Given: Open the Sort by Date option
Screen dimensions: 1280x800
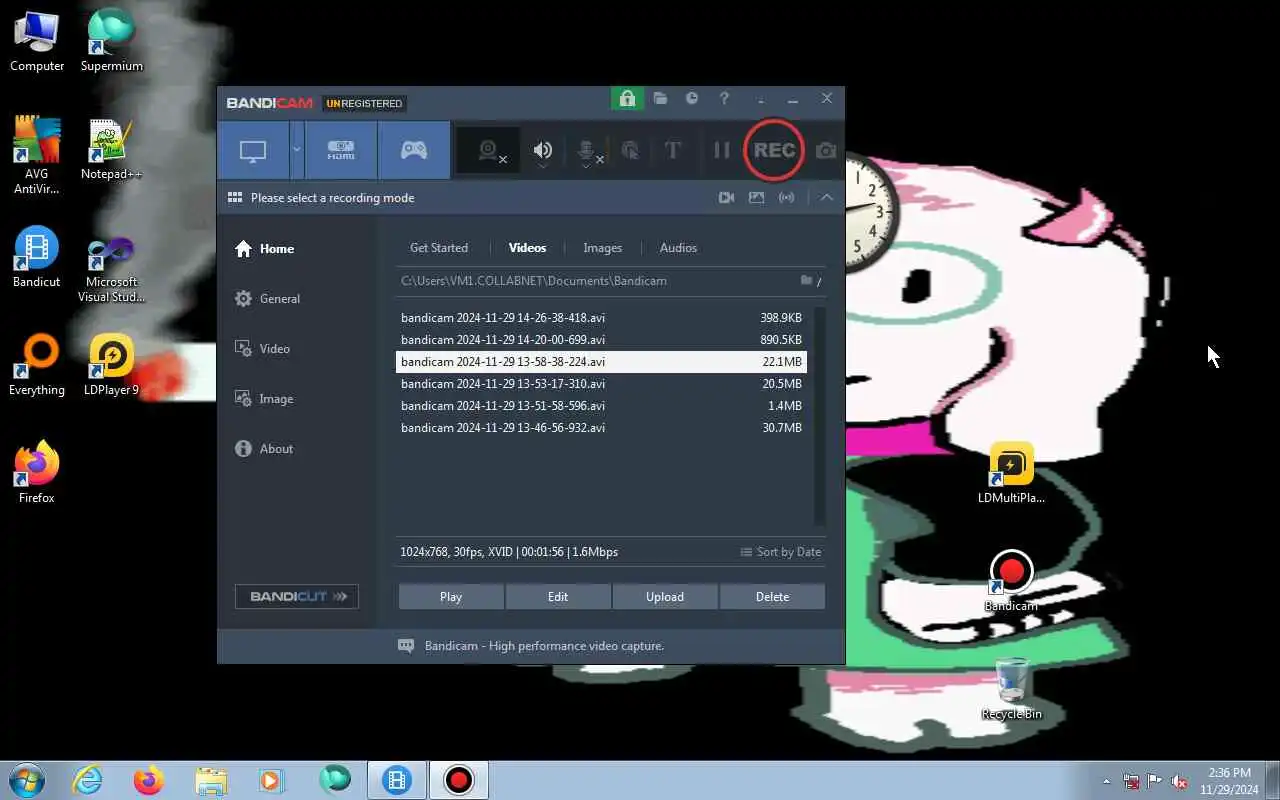Looking at the screenshot, I should click(781, 552).
